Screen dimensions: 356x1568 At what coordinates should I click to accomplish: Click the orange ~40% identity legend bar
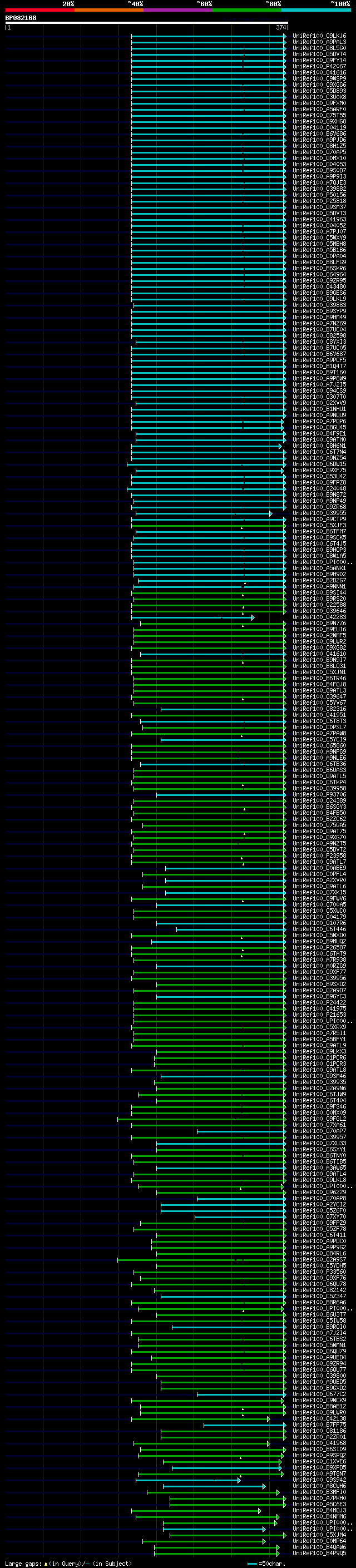click(109, 10)
